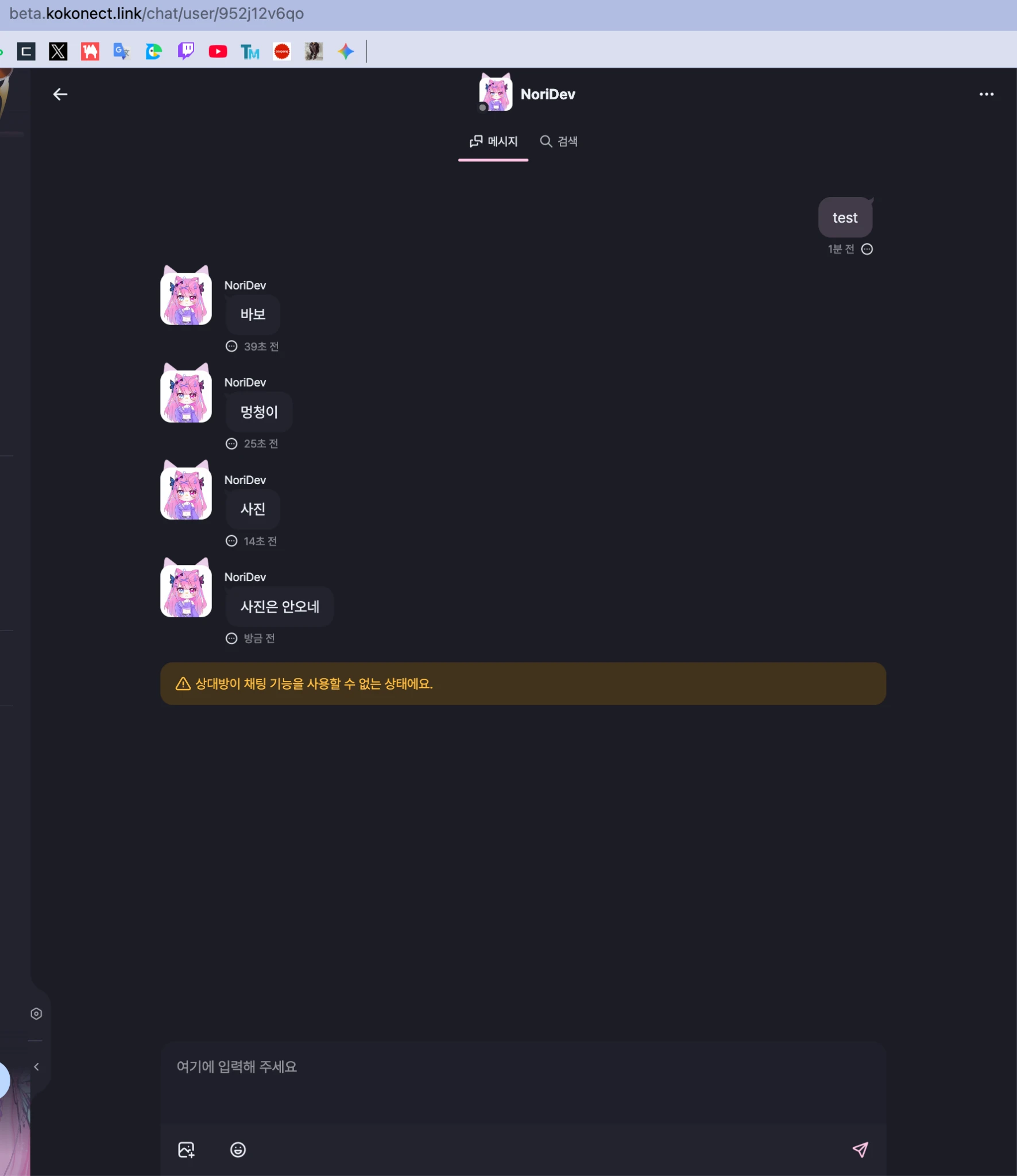Click NoriDev profile name in header
Viewport: 1017px width, 1176px height.
(x=547, y=94)
